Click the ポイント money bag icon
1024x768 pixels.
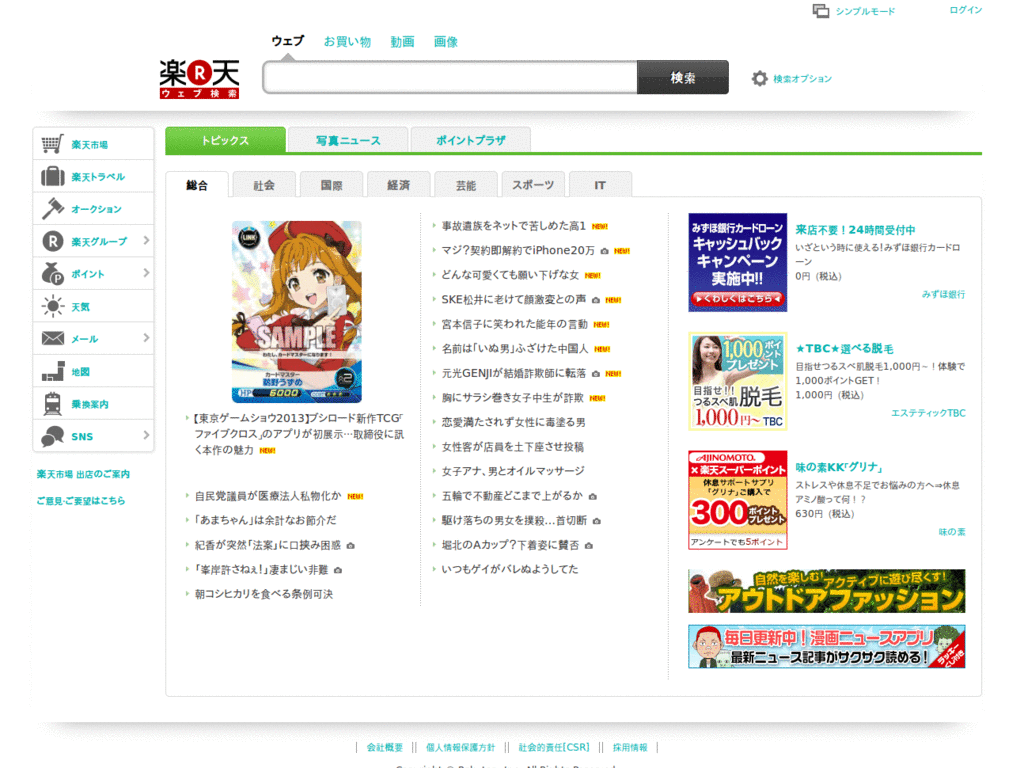click(x=52, y=274)
